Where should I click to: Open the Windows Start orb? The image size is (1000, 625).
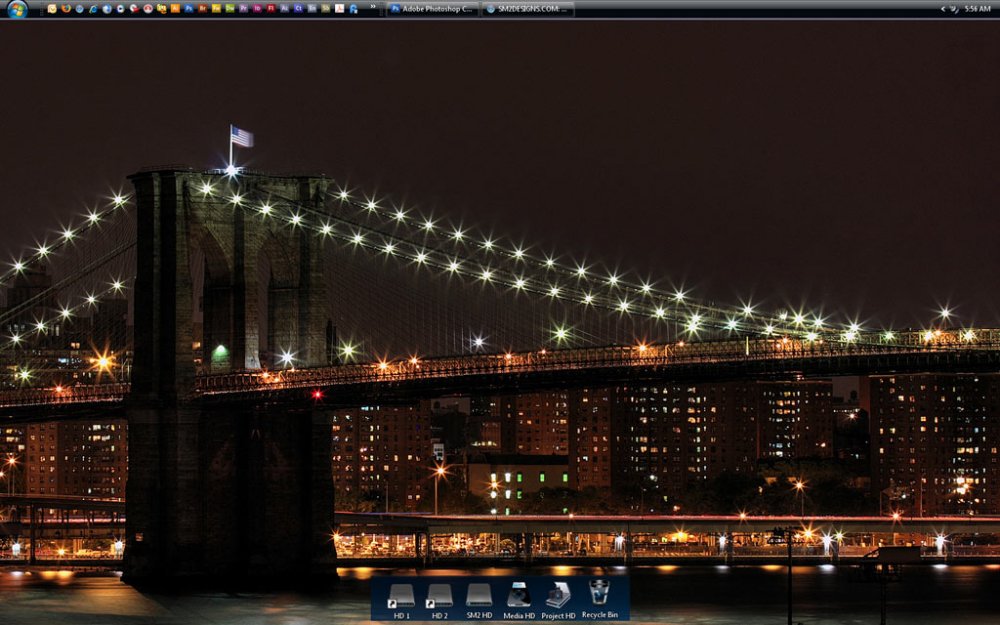[17, 8]
